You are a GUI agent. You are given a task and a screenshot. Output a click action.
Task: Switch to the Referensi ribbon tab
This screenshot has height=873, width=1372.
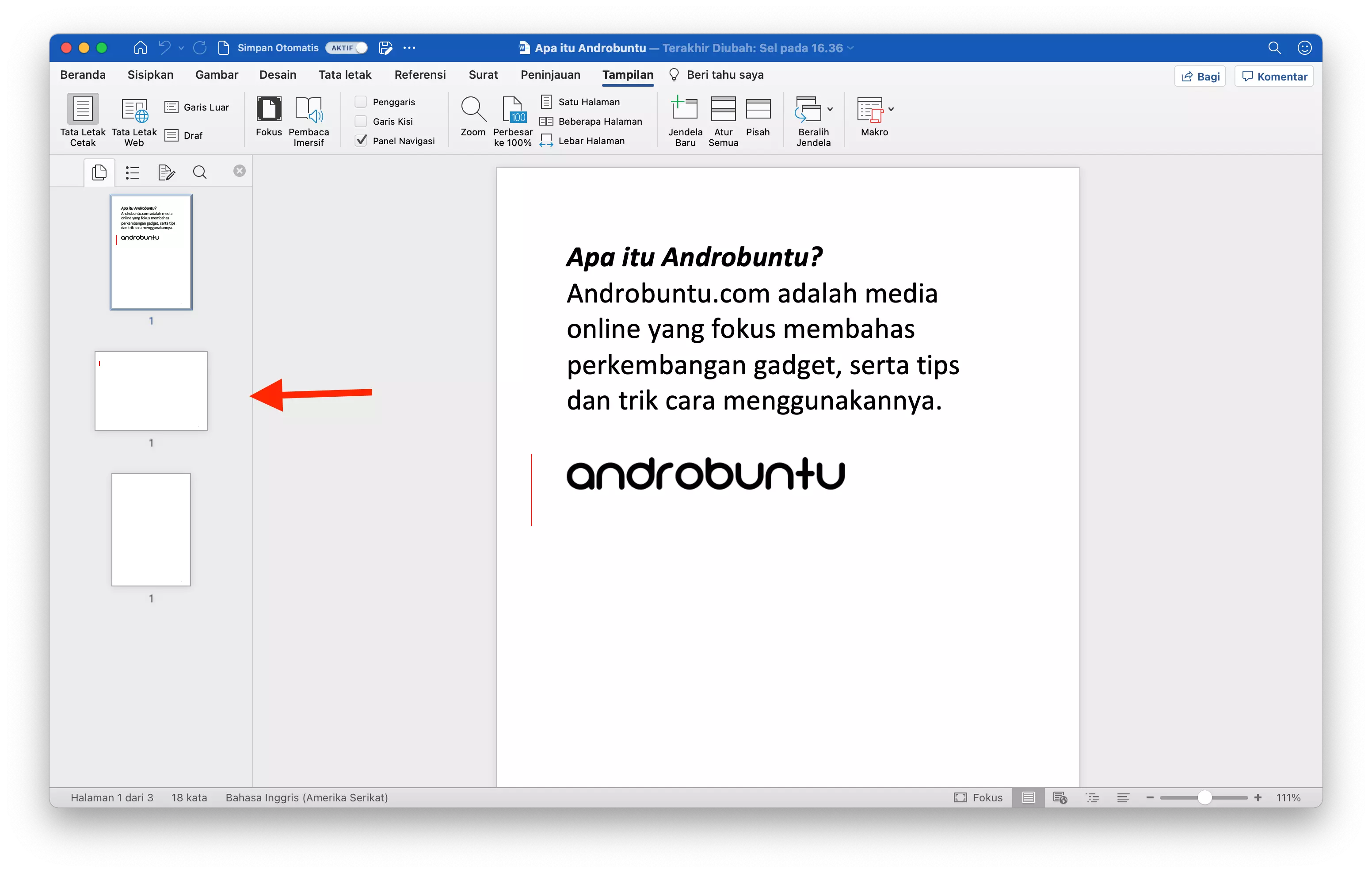pyautogui.click(x=420, y=75)
